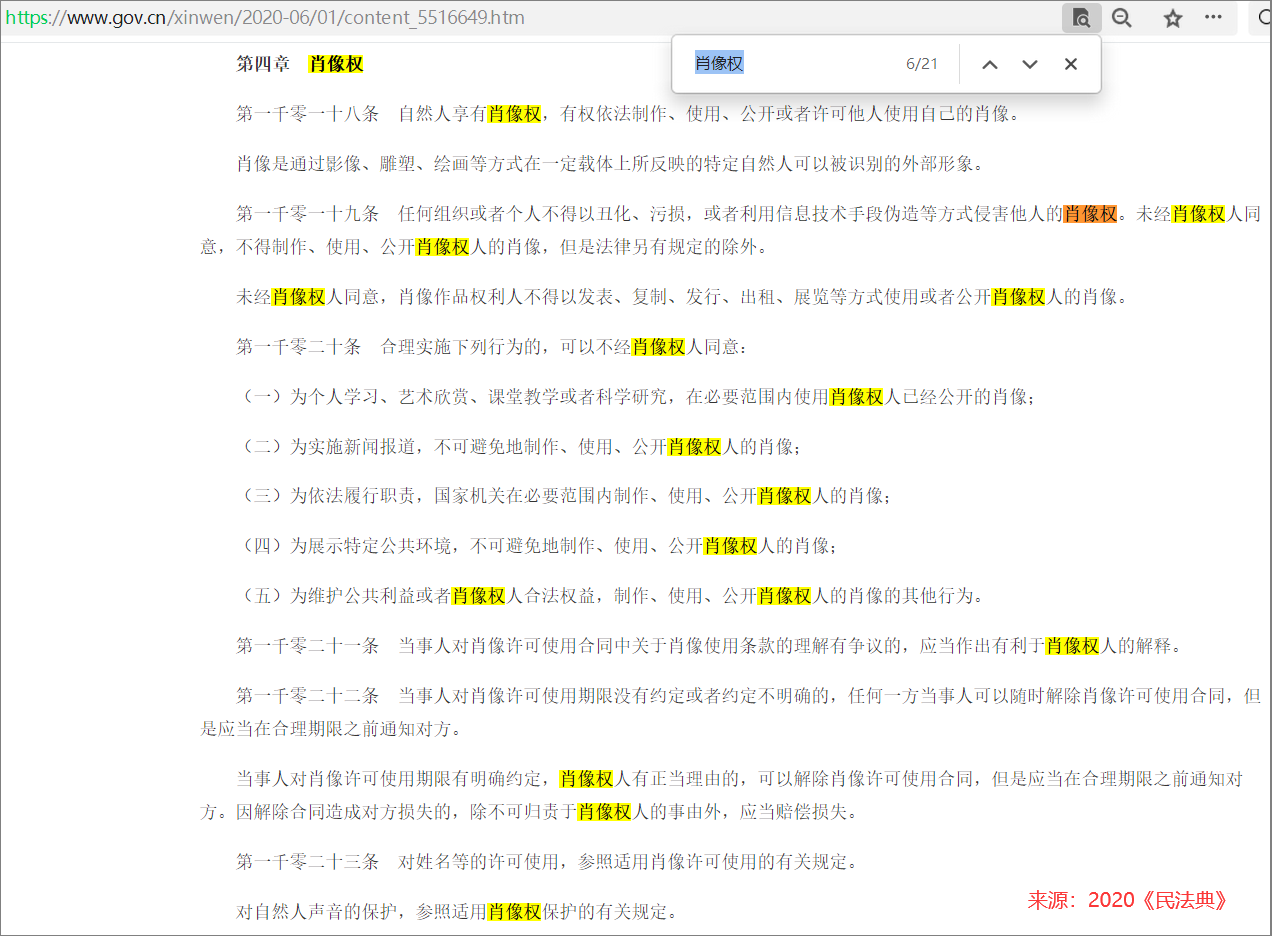
Task: Close the find bar with the X
Action: 1070,63
